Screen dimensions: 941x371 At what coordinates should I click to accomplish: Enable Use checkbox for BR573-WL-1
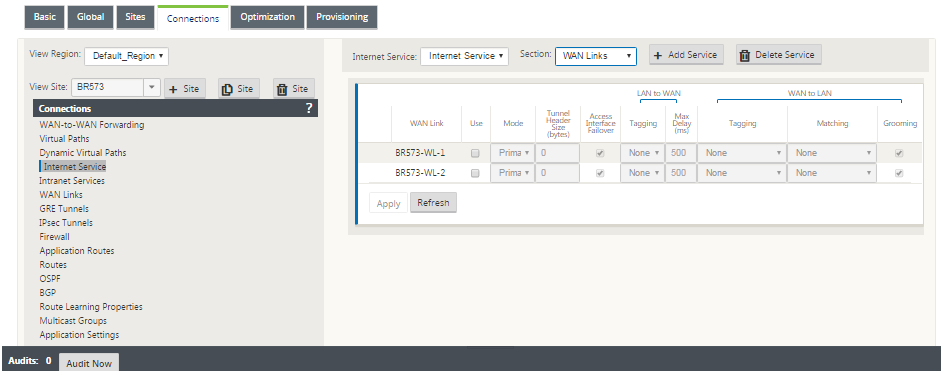pos(475,153)
